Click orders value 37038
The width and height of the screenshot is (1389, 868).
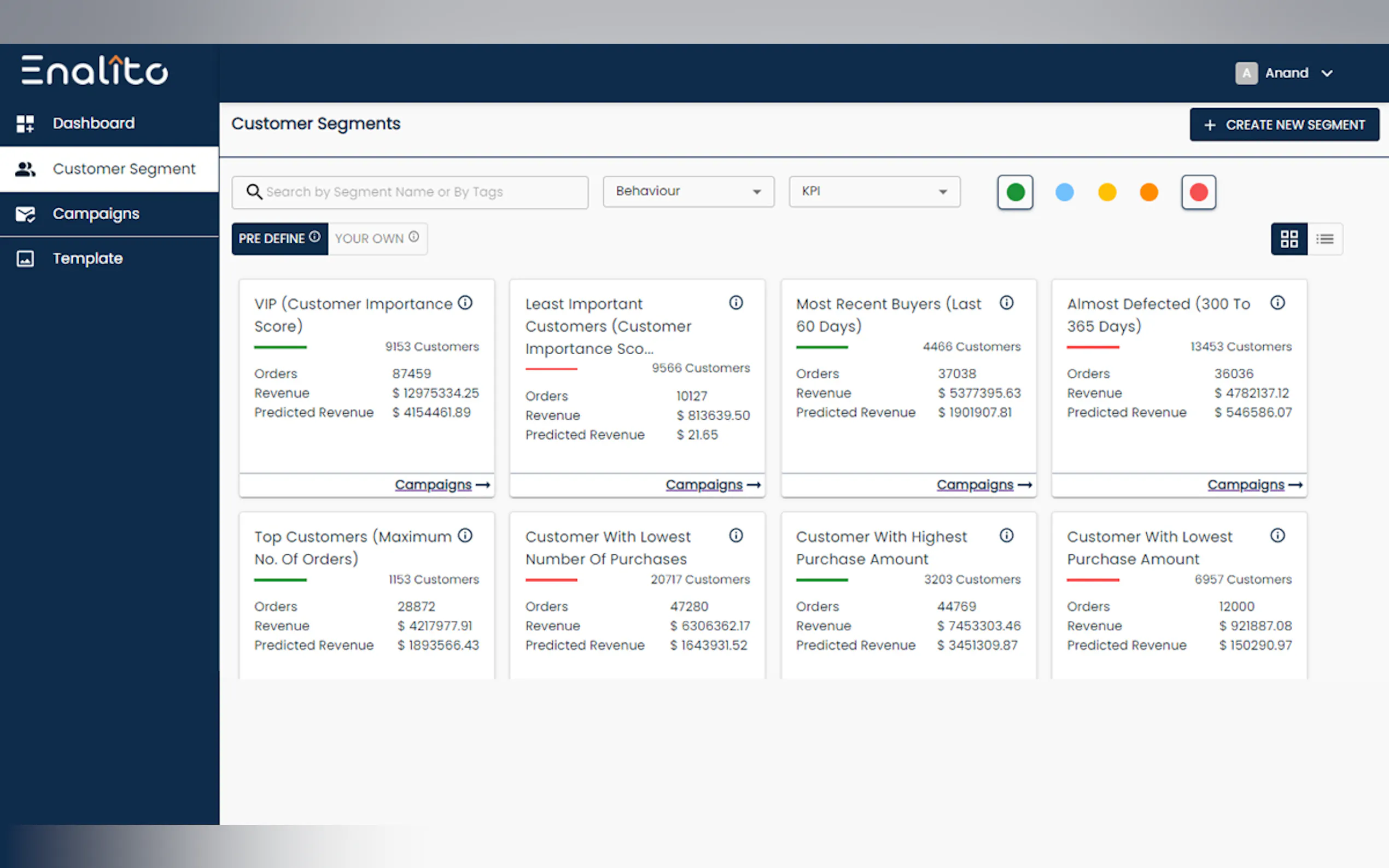tap(956, 374)
